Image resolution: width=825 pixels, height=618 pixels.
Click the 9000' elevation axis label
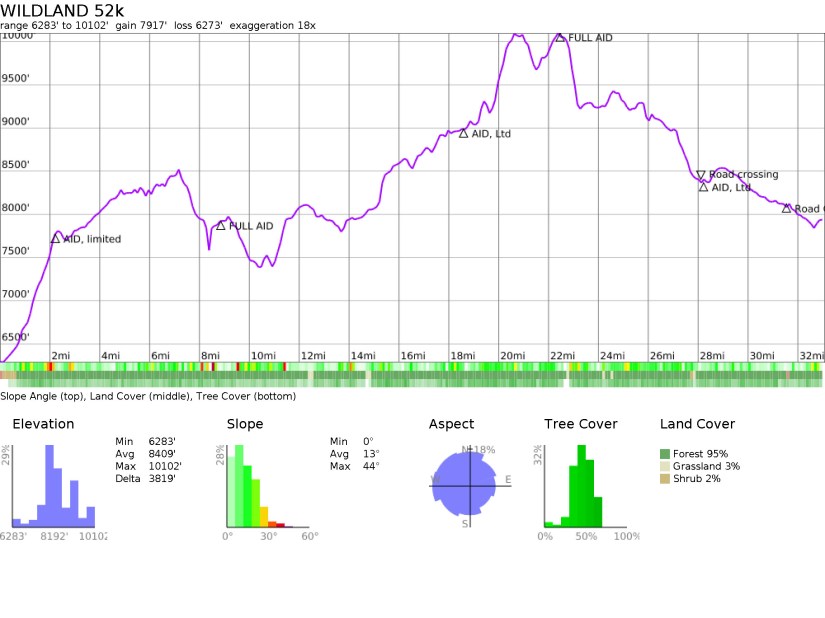[16, 122]
